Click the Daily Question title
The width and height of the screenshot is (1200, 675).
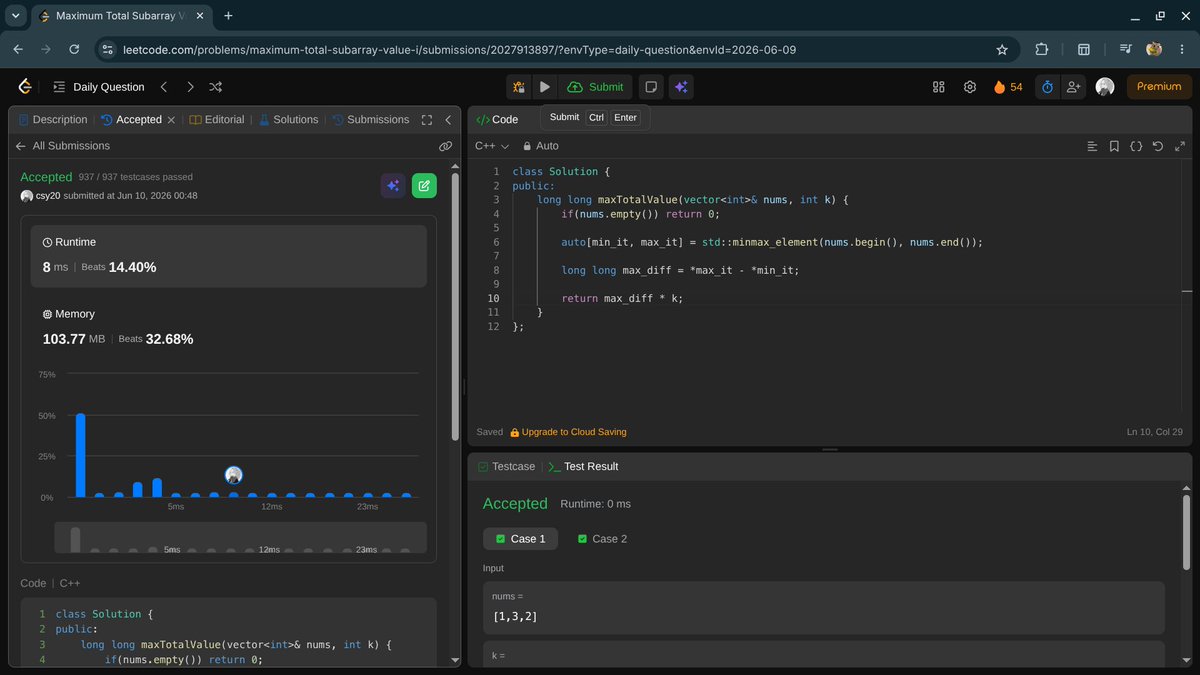pos(109,87)
